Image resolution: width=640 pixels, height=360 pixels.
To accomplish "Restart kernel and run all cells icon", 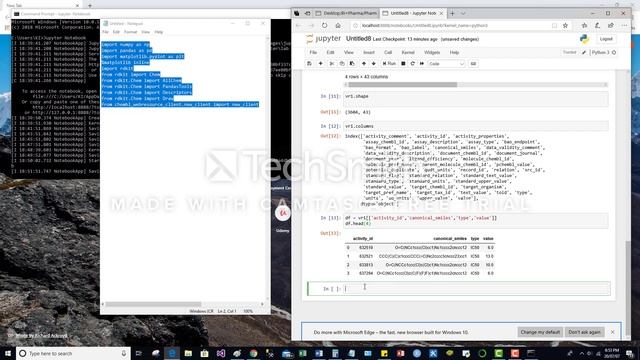I will 422,64.
